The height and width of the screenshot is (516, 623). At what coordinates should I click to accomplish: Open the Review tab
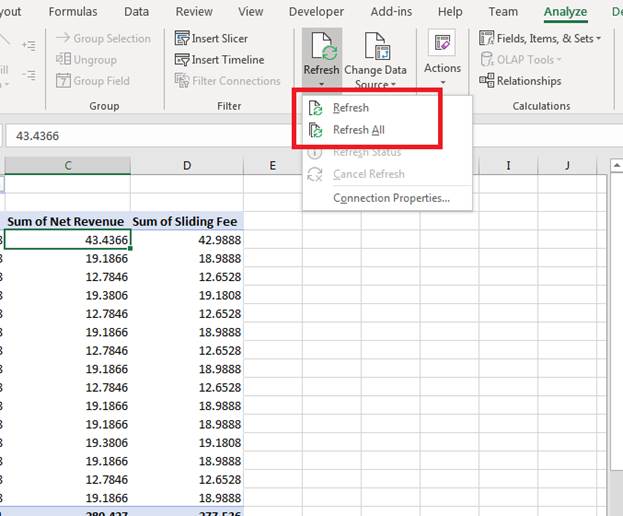coord(194,12)
